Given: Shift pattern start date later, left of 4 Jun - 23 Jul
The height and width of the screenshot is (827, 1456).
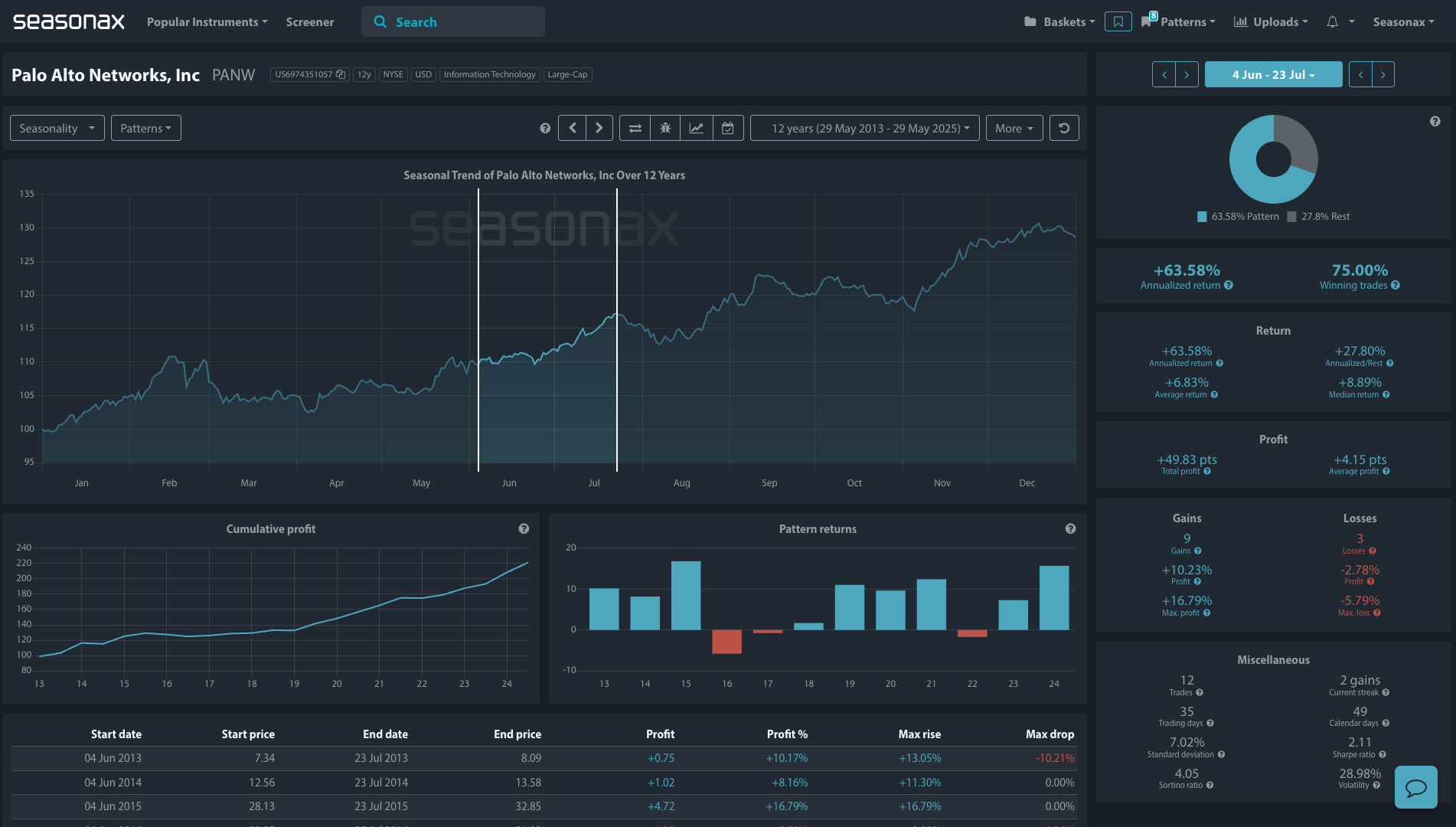Looking at the screenshot, I should [1187, 74].
